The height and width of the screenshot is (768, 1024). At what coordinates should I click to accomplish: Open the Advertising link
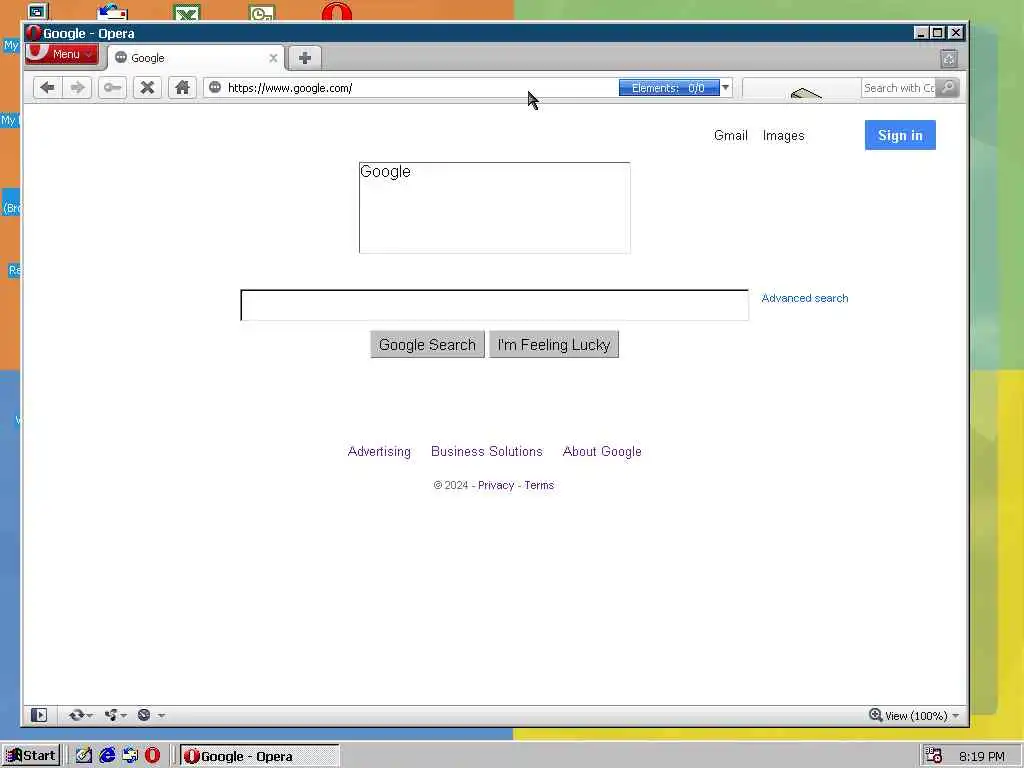(x=379, y=451)
